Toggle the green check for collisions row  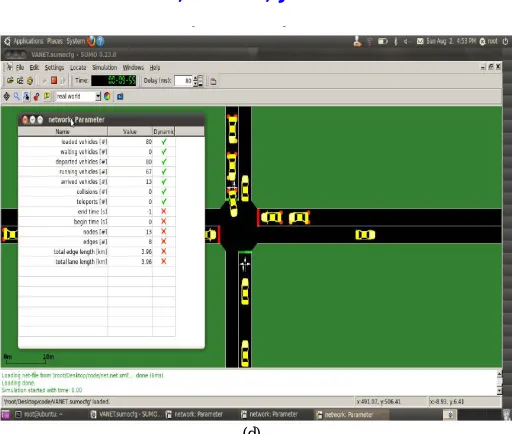click(164, 192)
